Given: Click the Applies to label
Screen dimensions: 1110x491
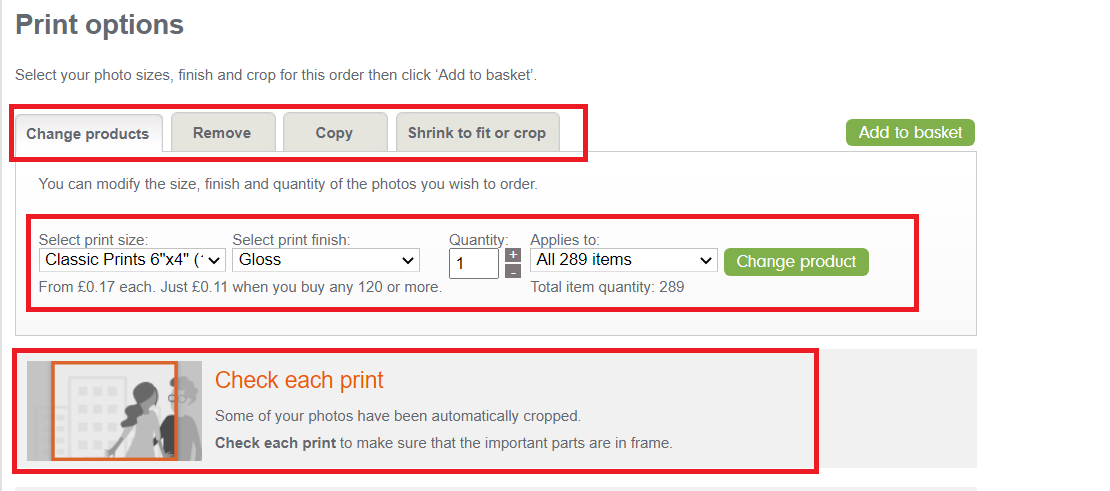Looking at the screenshot, I should (x=565, y=240).
